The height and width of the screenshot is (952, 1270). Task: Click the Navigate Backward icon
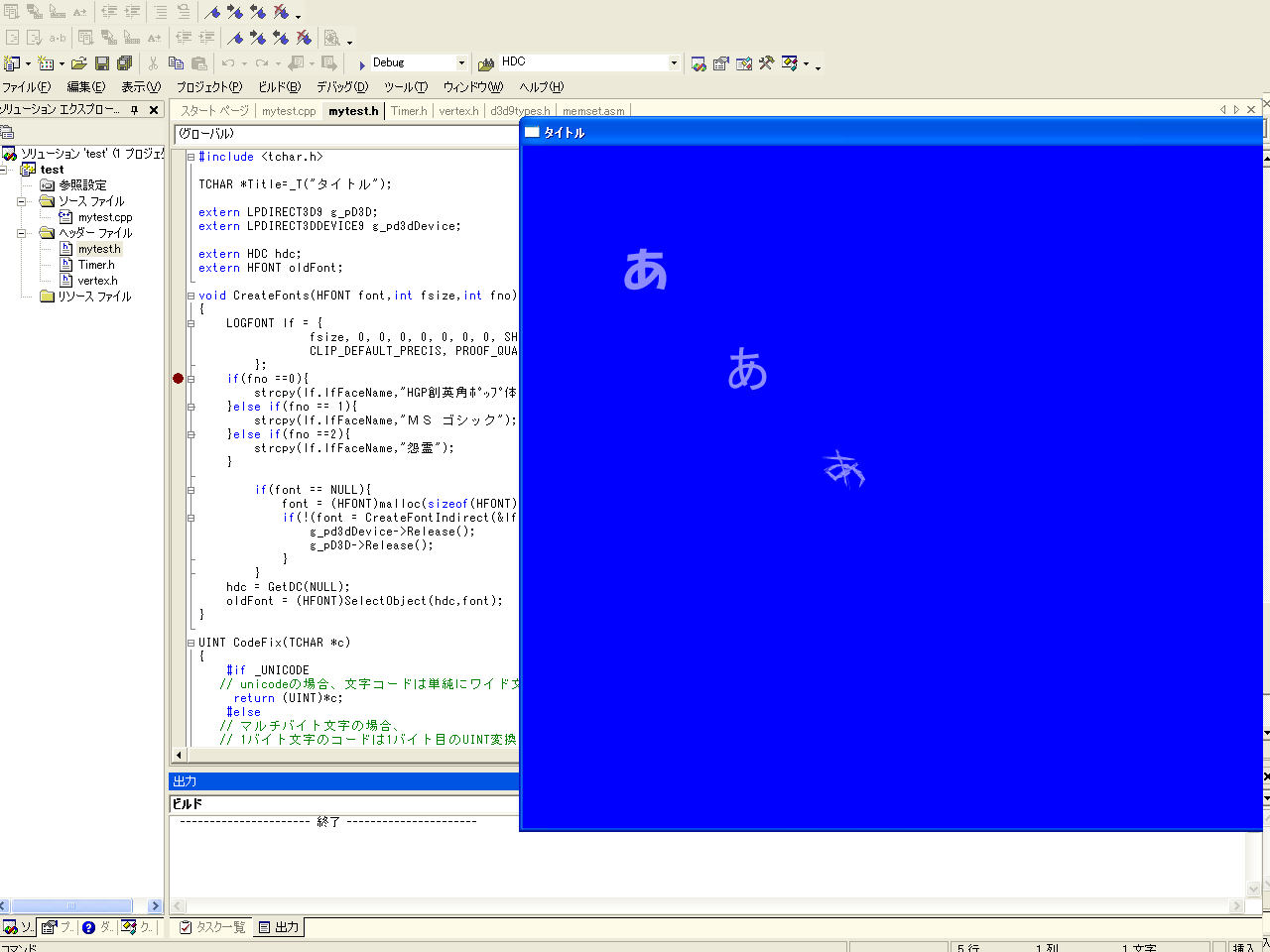[296, 63]
